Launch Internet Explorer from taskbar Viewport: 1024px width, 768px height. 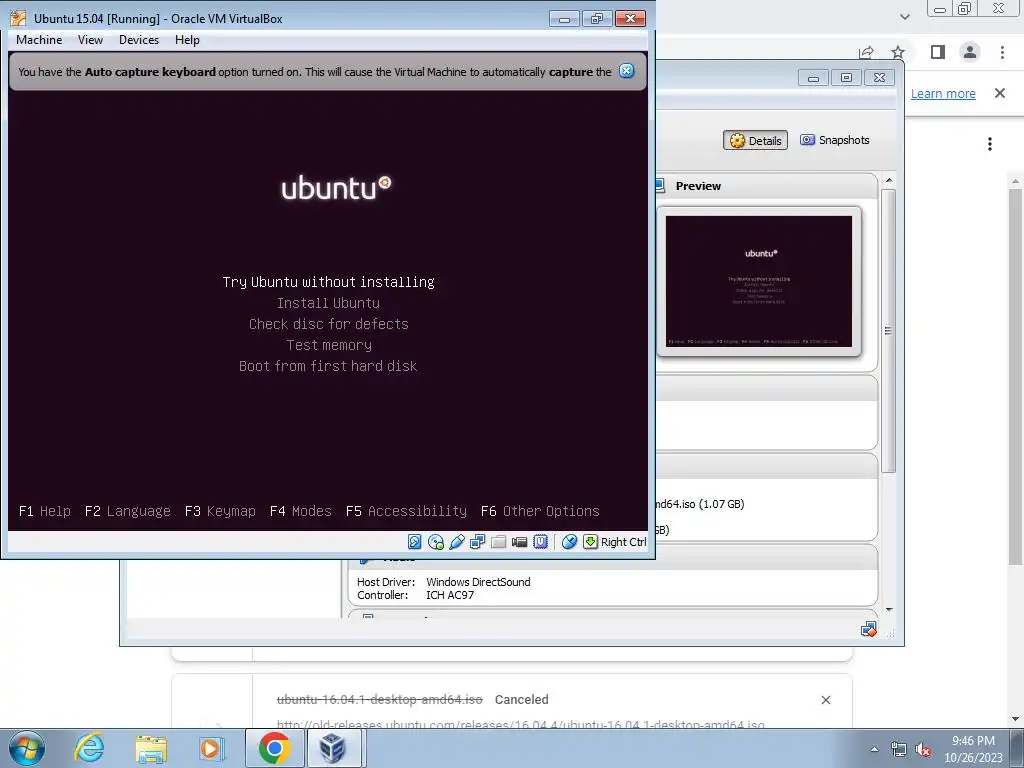tap(89, 748)
